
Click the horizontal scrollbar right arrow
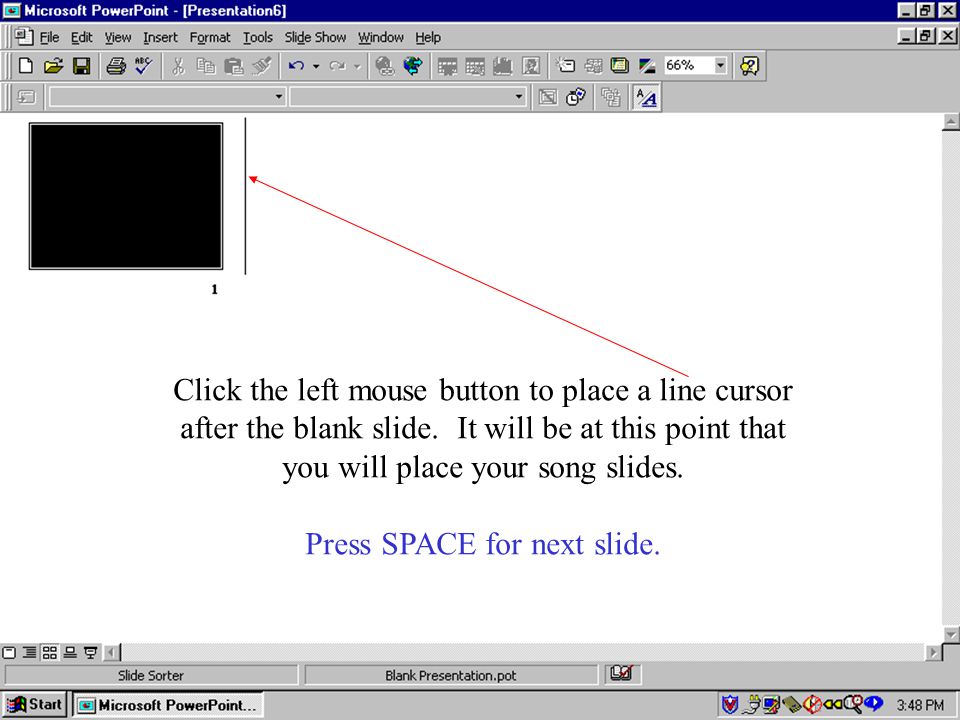pos(933,653)
